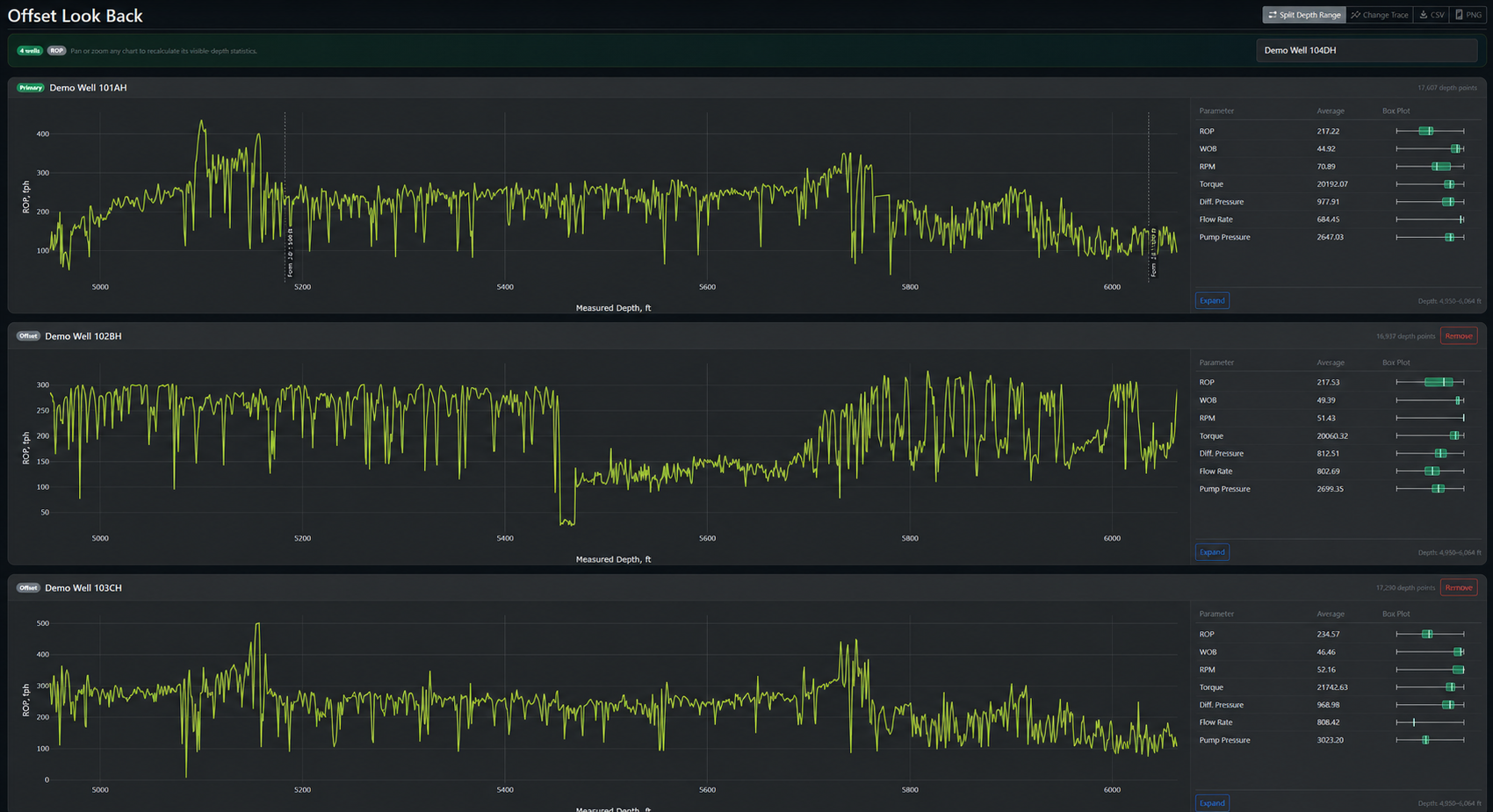Image resolution: width=1493 pixels, height=812 pixels.
Task: Click the Box Plot column header for Well 103CH
Action: pyautogui.click(x=1396, y=614)
